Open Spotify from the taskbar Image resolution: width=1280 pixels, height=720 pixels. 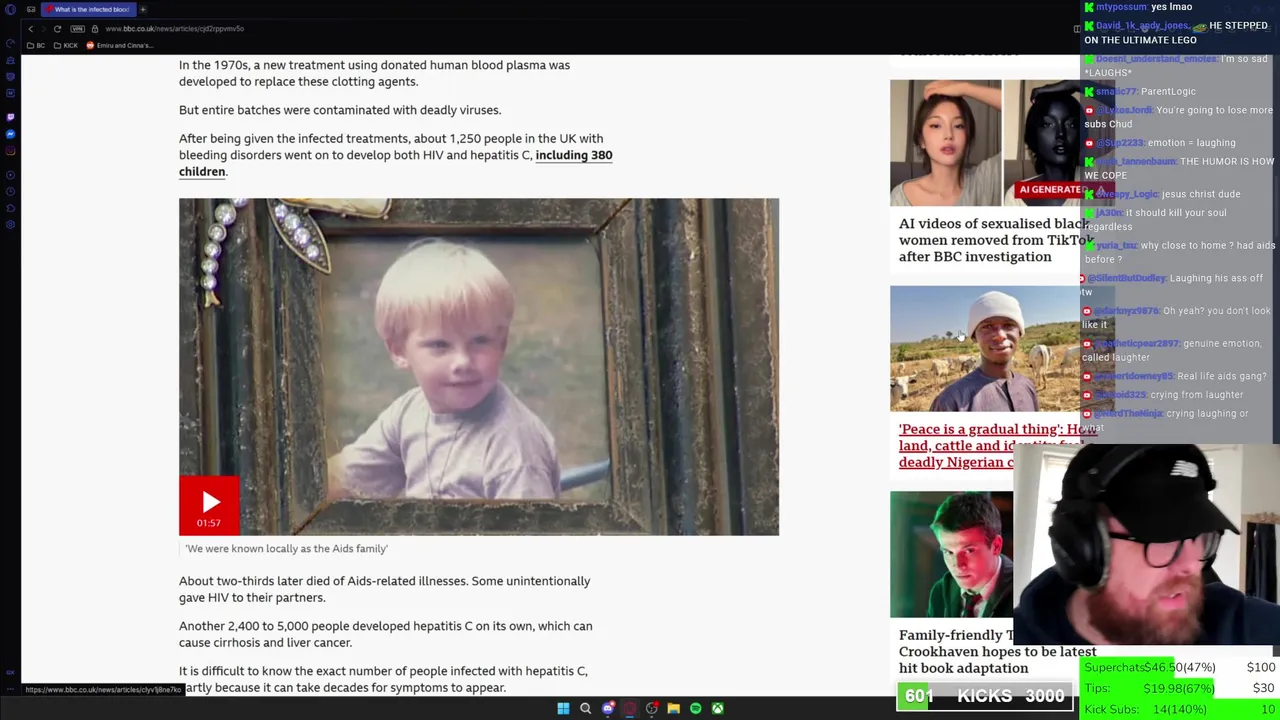tap(695, 708)
